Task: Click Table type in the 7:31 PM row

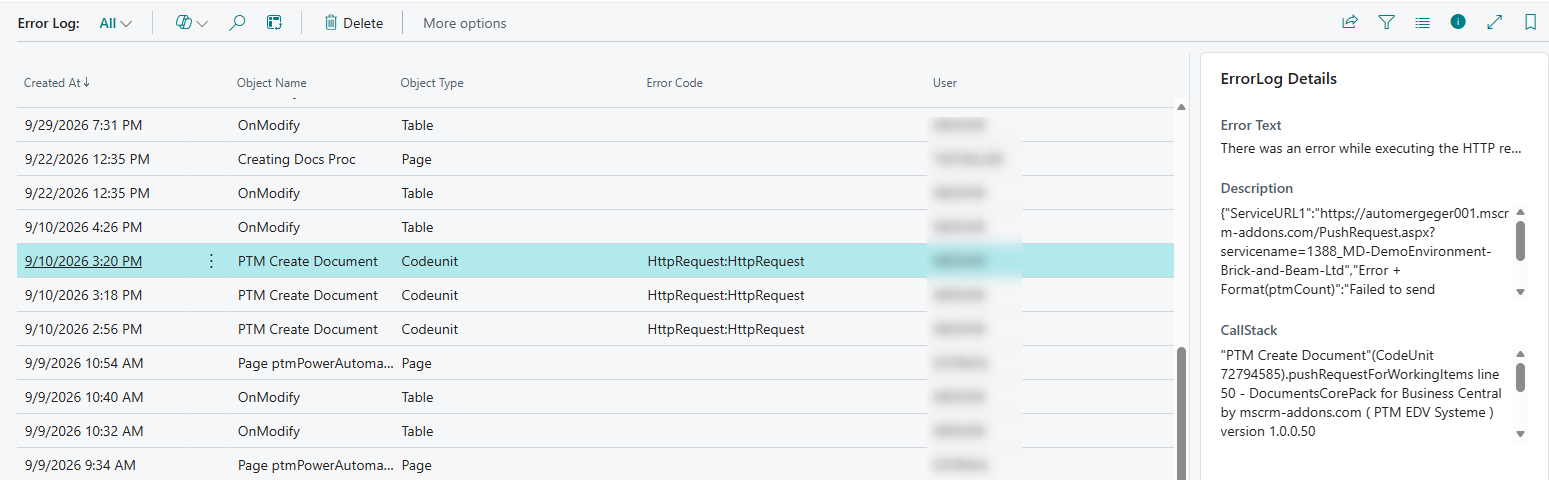Action: 417,125
